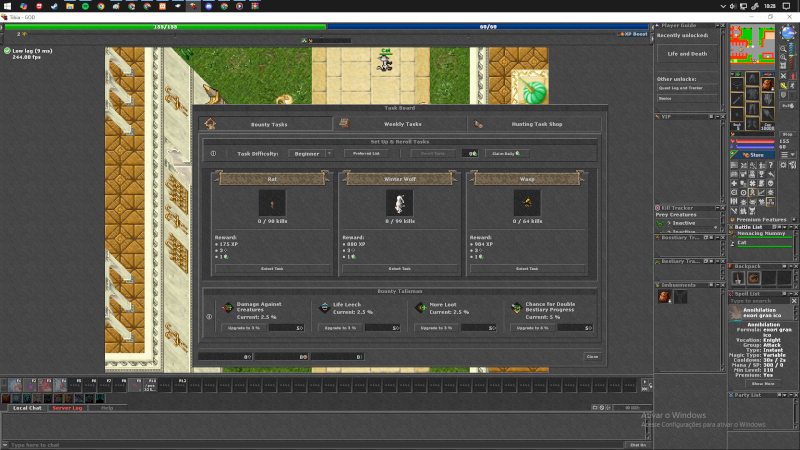Open the Store from the side panel

click(x=753, y=155)
